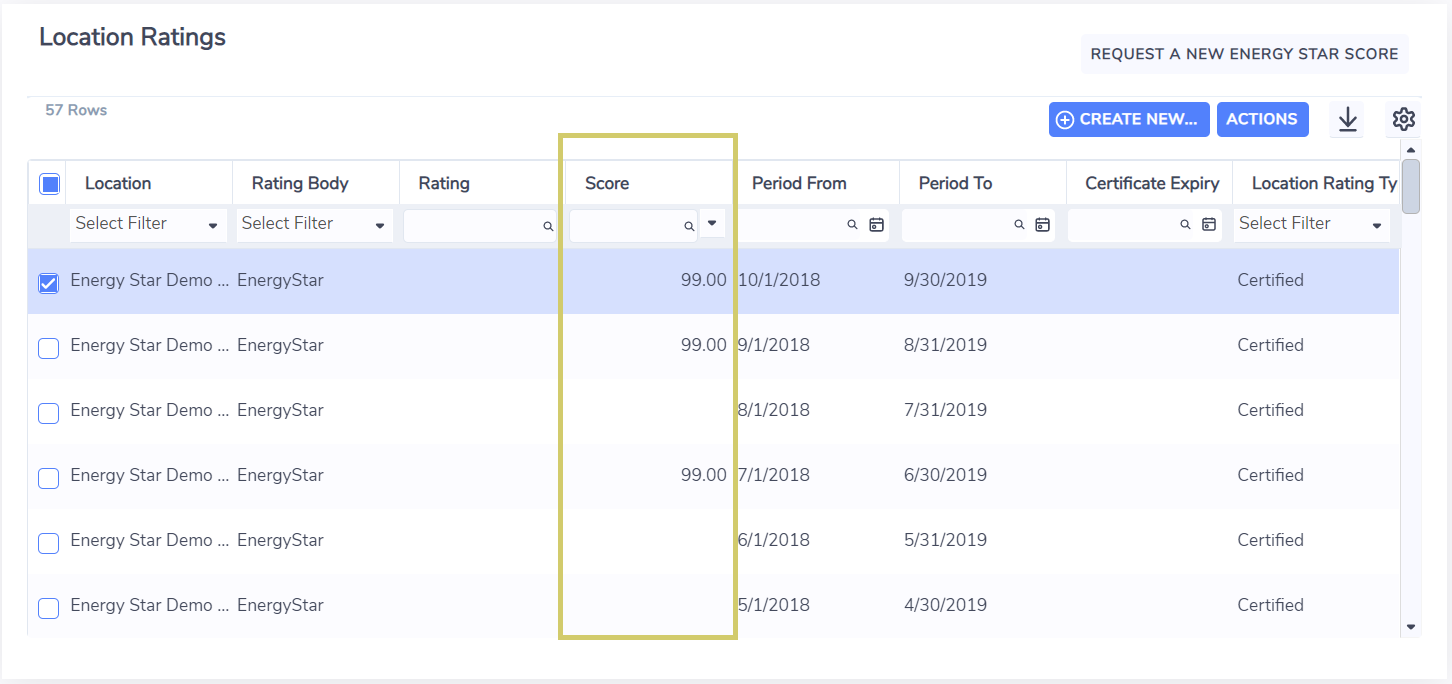This screenshot has width=1452, height=684.
Task: Click score 99.00 in the 7/1/2018 row
Action: [704, 475]
